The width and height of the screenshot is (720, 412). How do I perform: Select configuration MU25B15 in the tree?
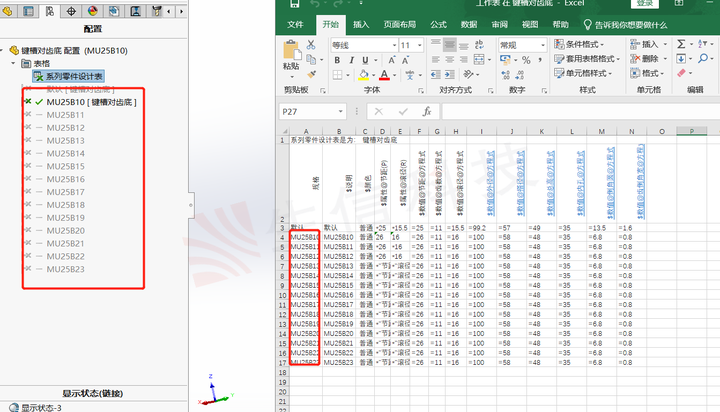pos(66,166)
